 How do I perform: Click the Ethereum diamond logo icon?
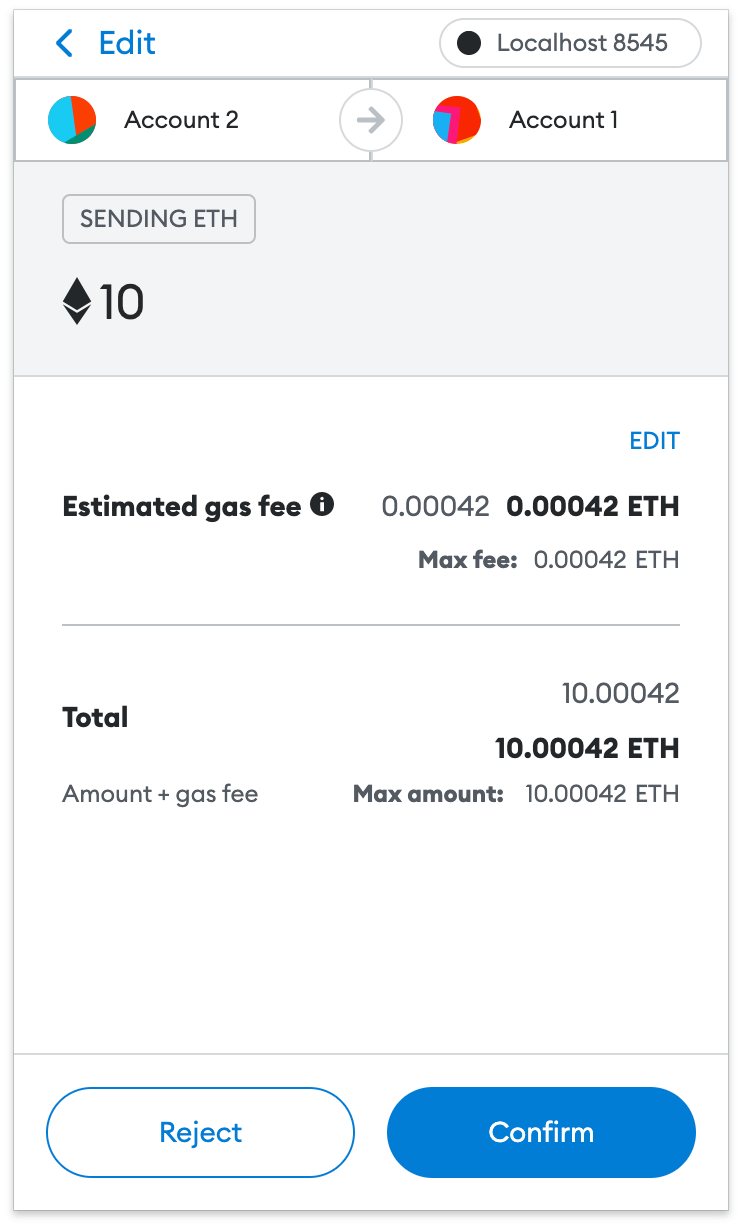pyautogui.click(x=77, y=301)
